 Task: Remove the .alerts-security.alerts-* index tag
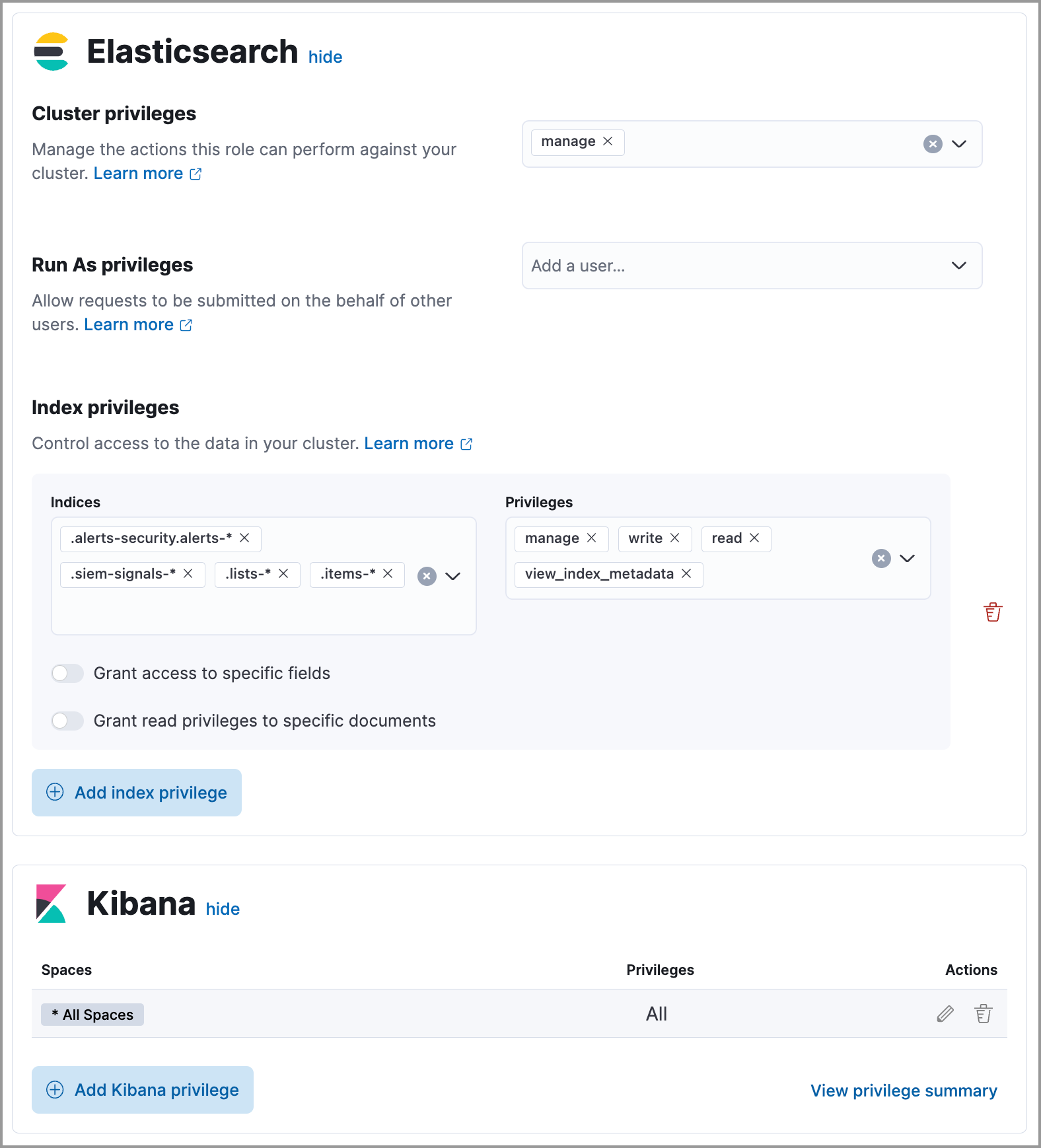tap(244, 538)
